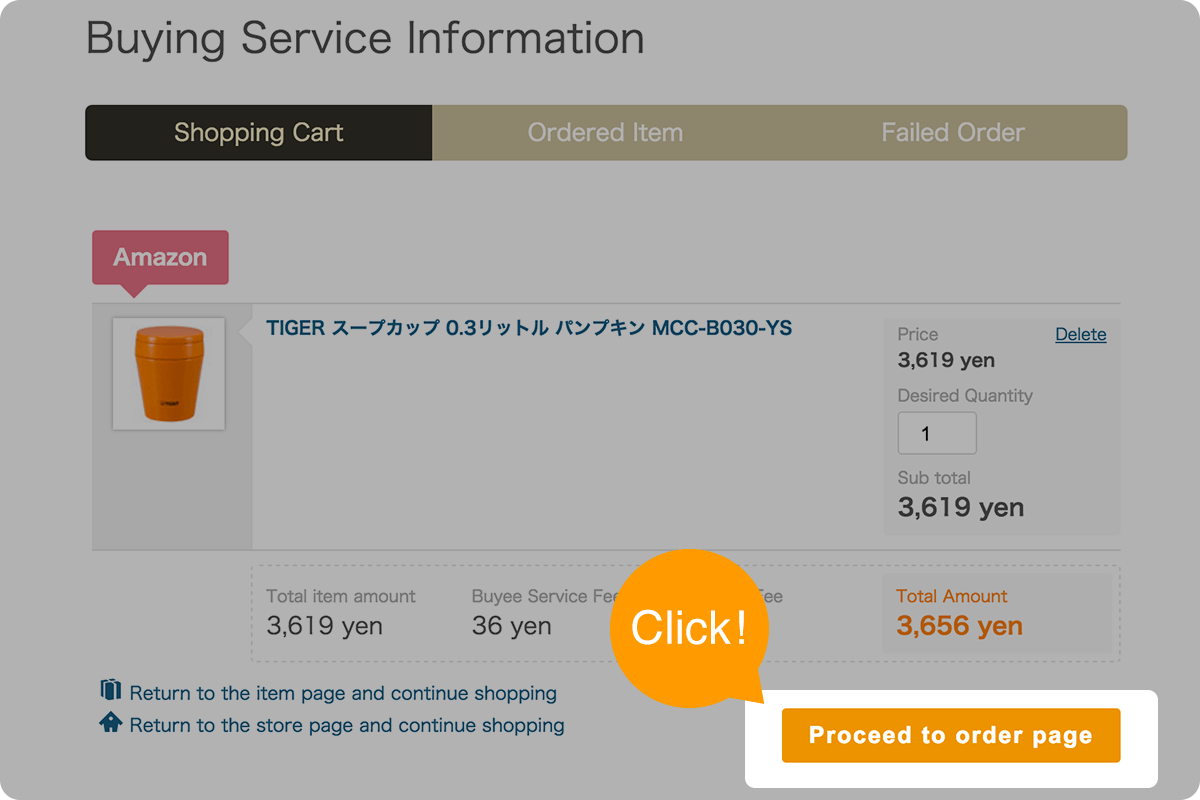
Task: Click the Price label above 3,619 yen
Action: 917,334
